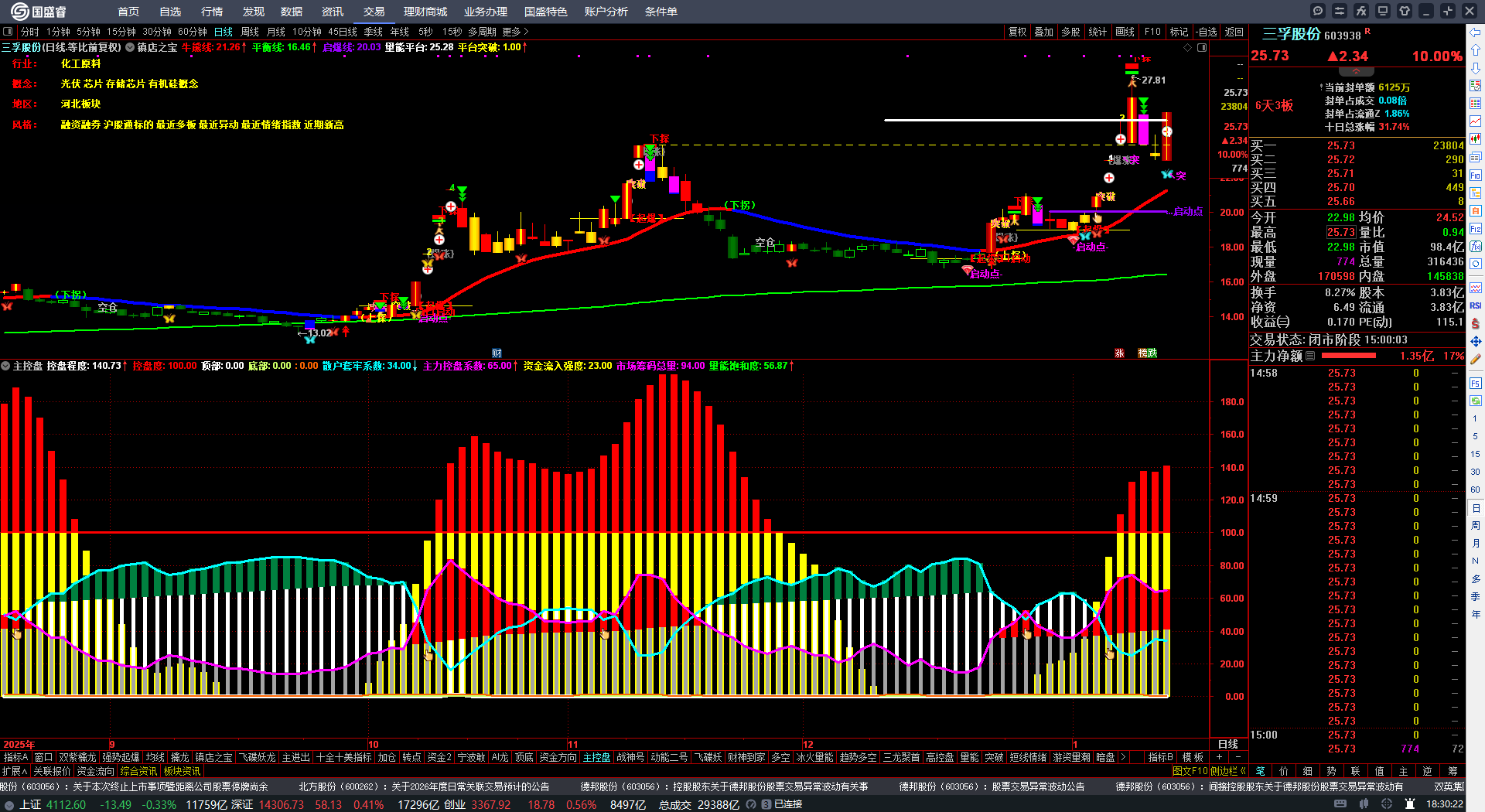Toggle the chart maximize square beside the diamond
Screen dimensions: 1485x812
point(1202,47)
